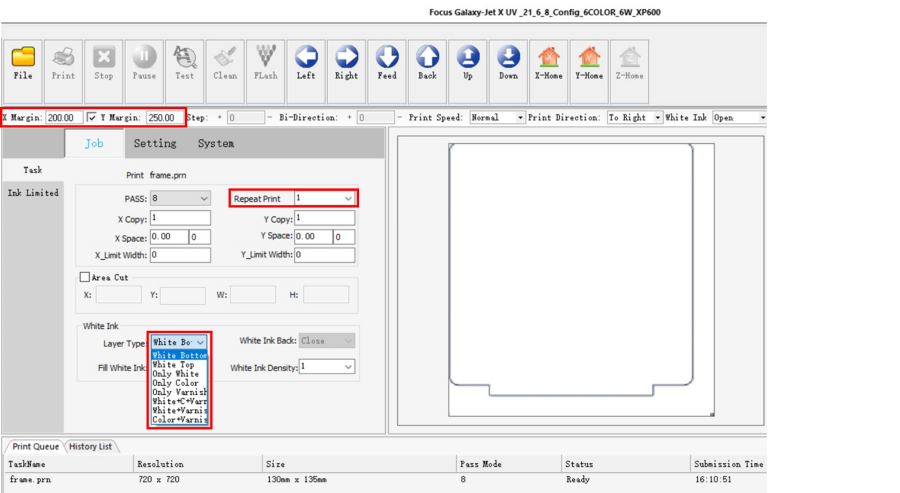Click the Status column header

[626, 464]
